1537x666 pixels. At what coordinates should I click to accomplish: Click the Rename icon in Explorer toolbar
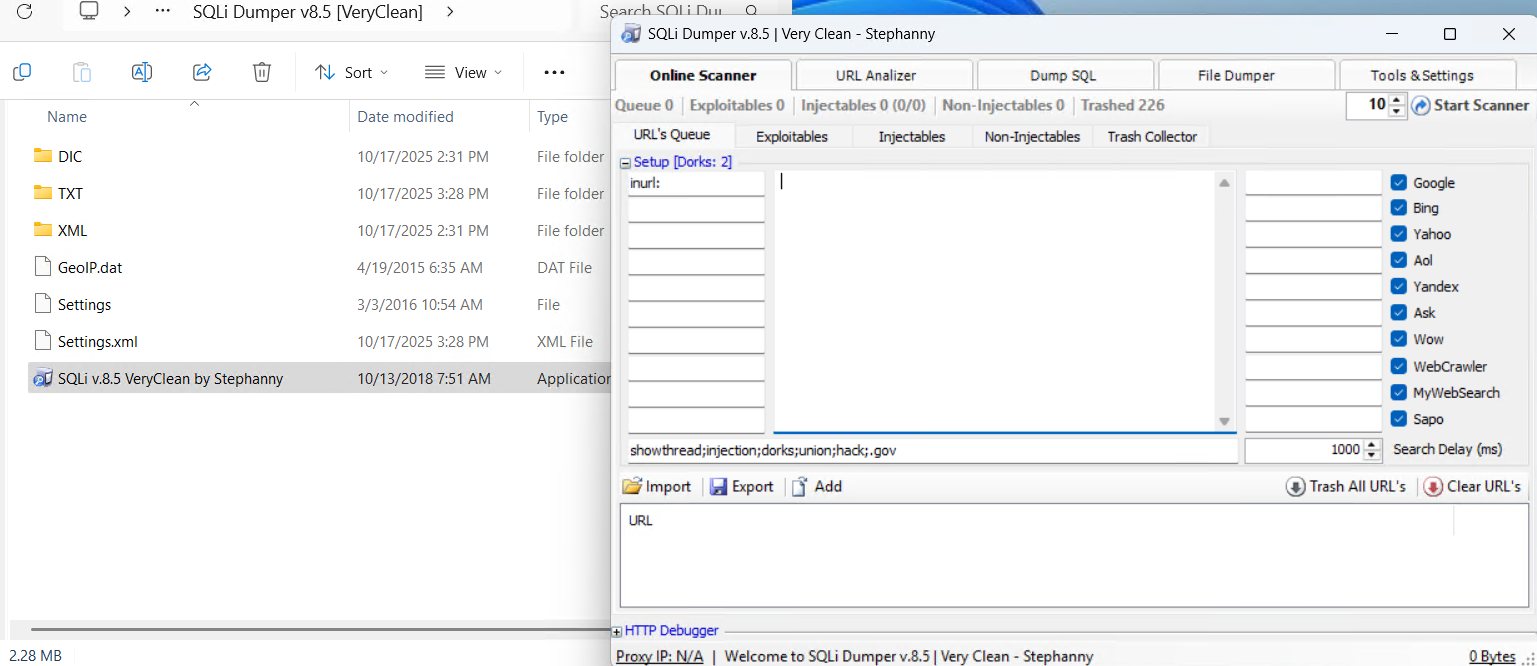point(142,72)
